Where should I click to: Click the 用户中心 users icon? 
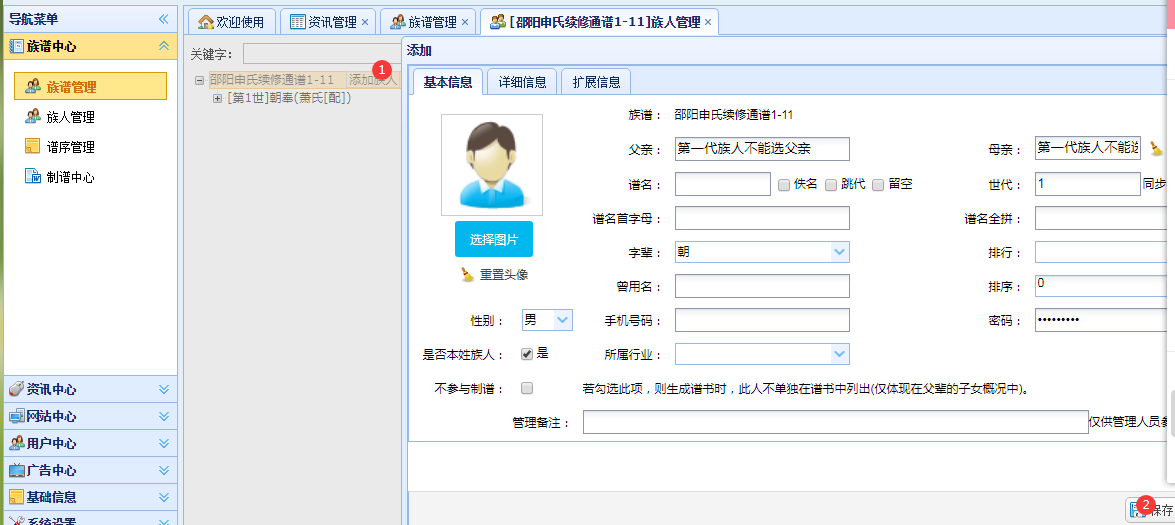point(16,443)
